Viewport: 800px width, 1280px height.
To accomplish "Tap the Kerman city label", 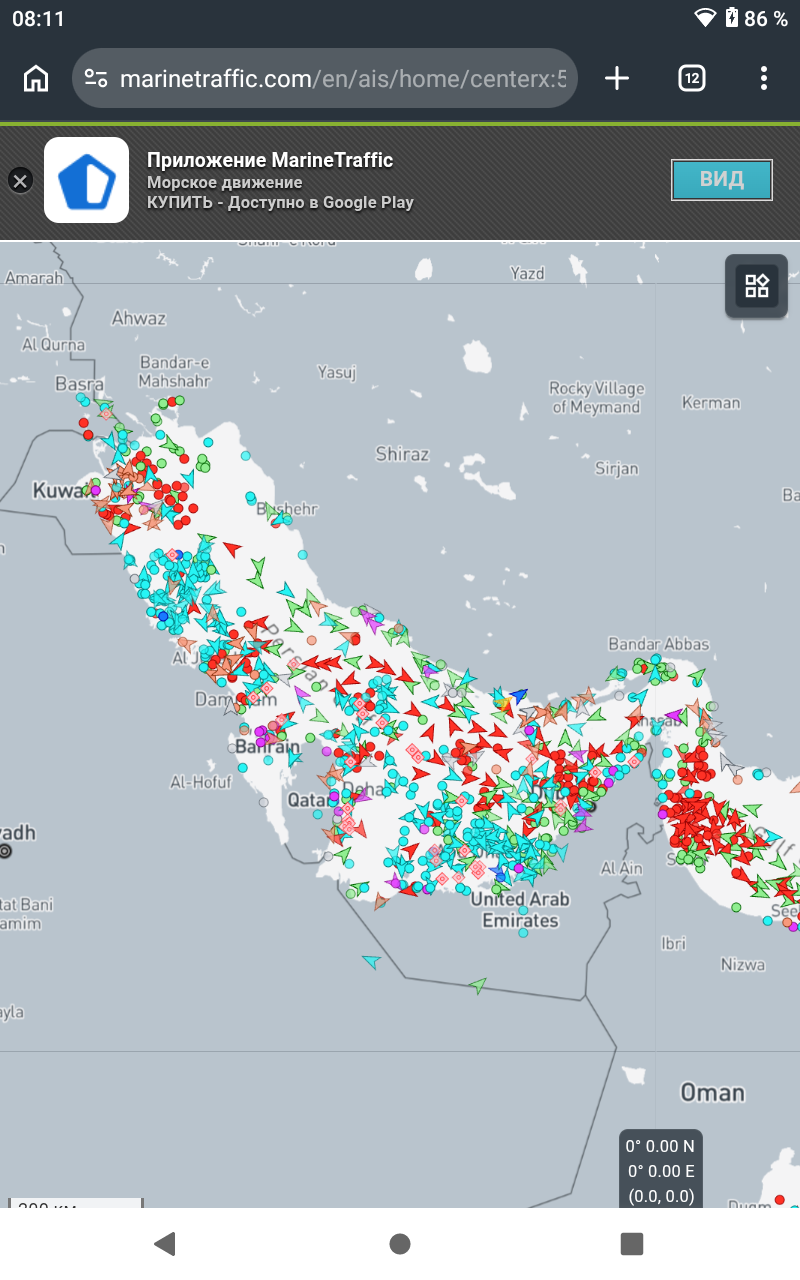I will point(711,403).
